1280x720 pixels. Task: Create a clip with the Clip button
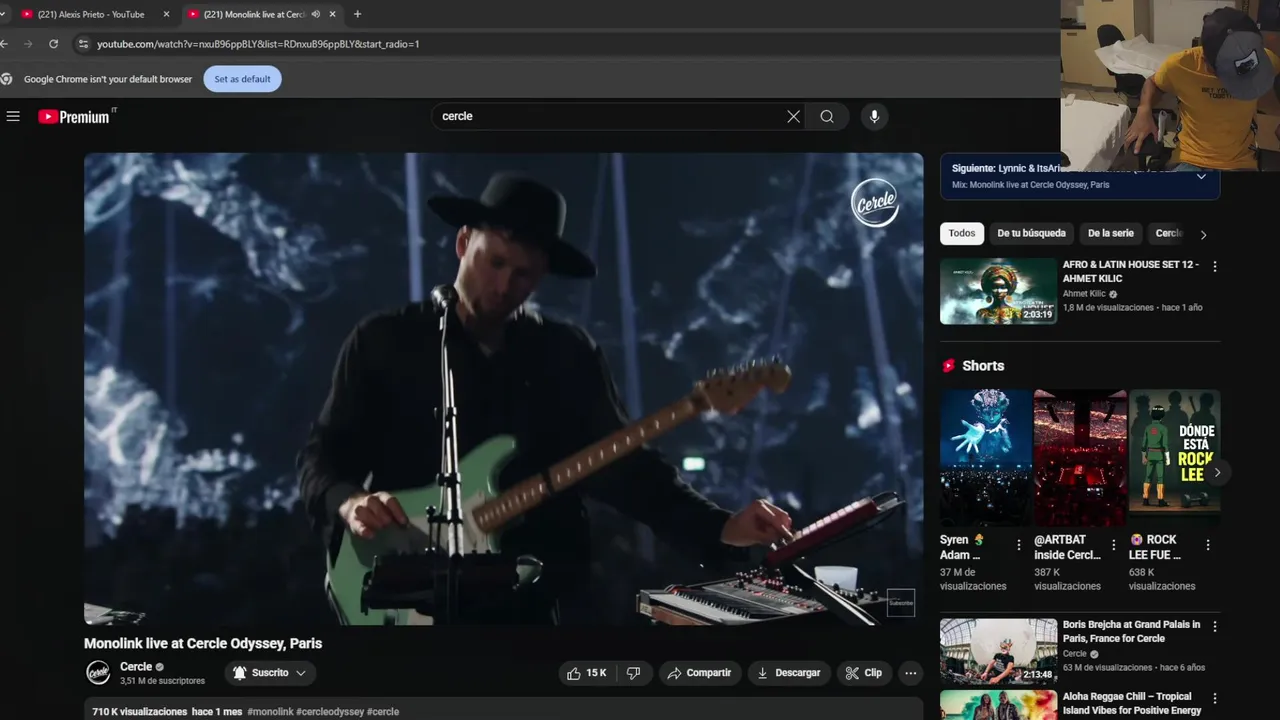(863, 673)
